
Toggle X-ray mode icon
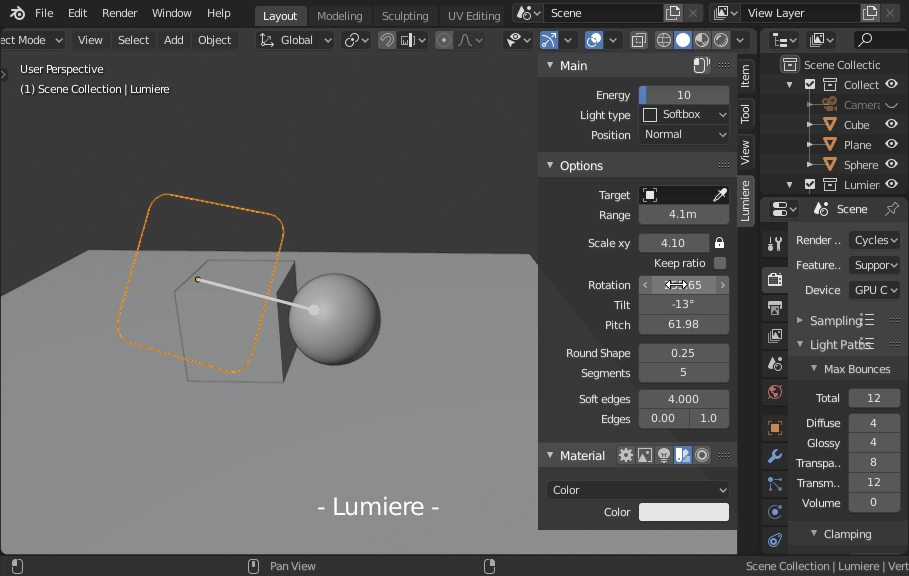[x=638, y=40]
